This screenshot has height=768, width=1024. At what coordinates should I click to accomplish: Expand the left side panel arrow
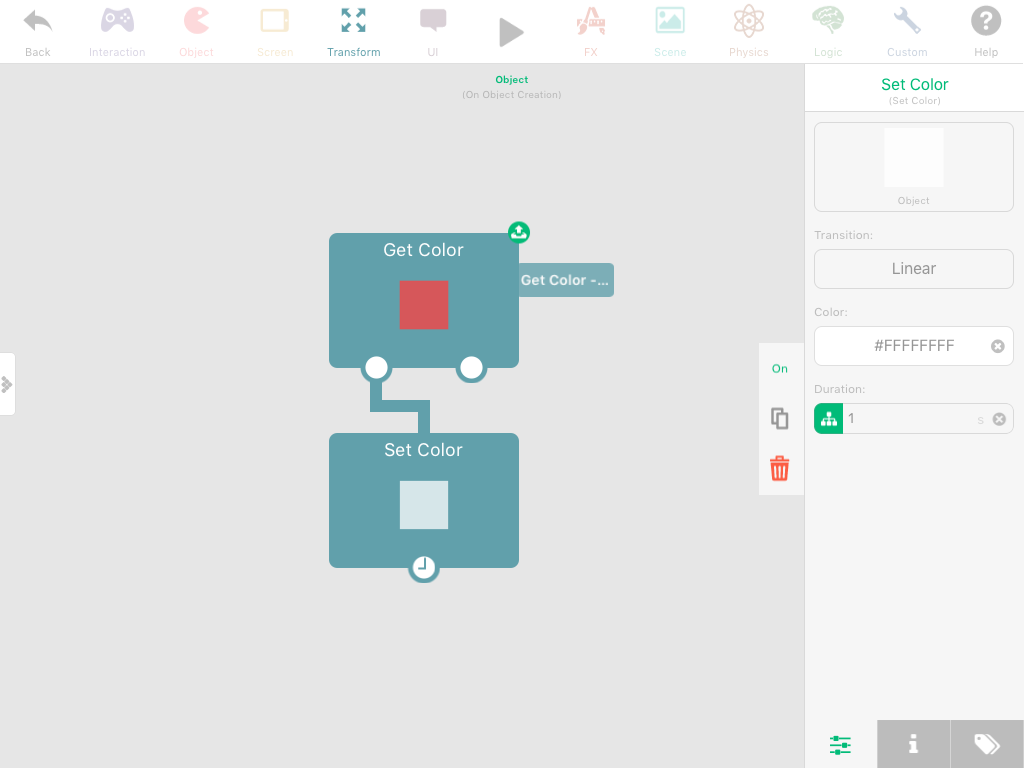coord(7,384)
